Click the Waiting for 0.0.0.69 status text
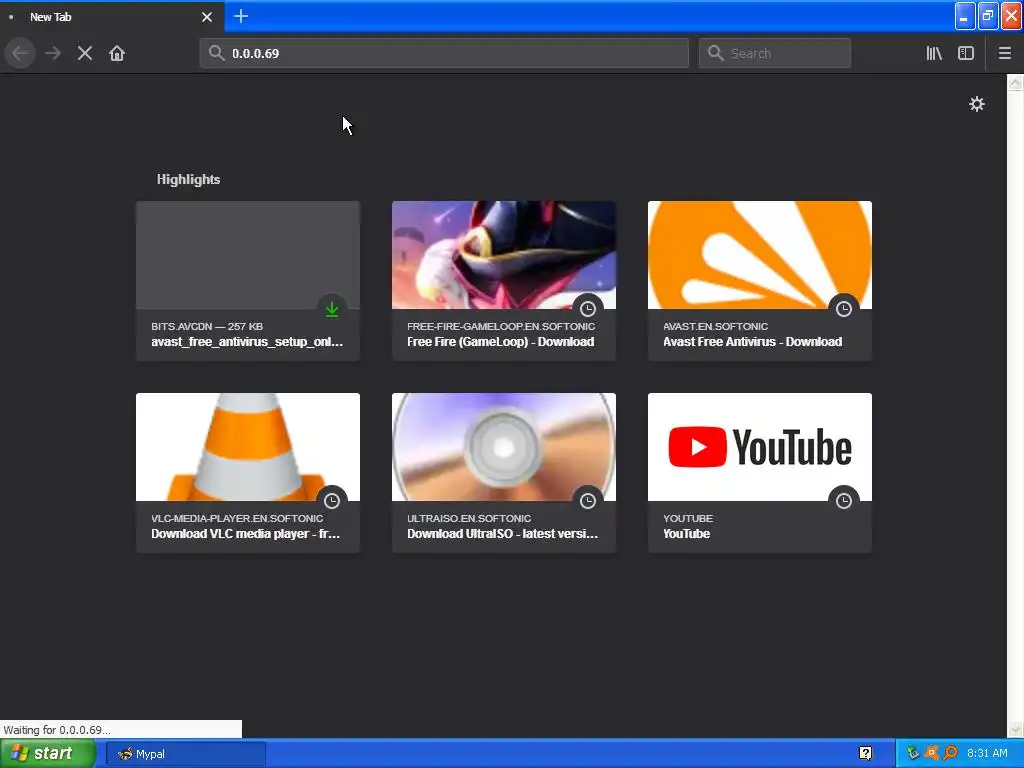 click(x=57, y=729)
